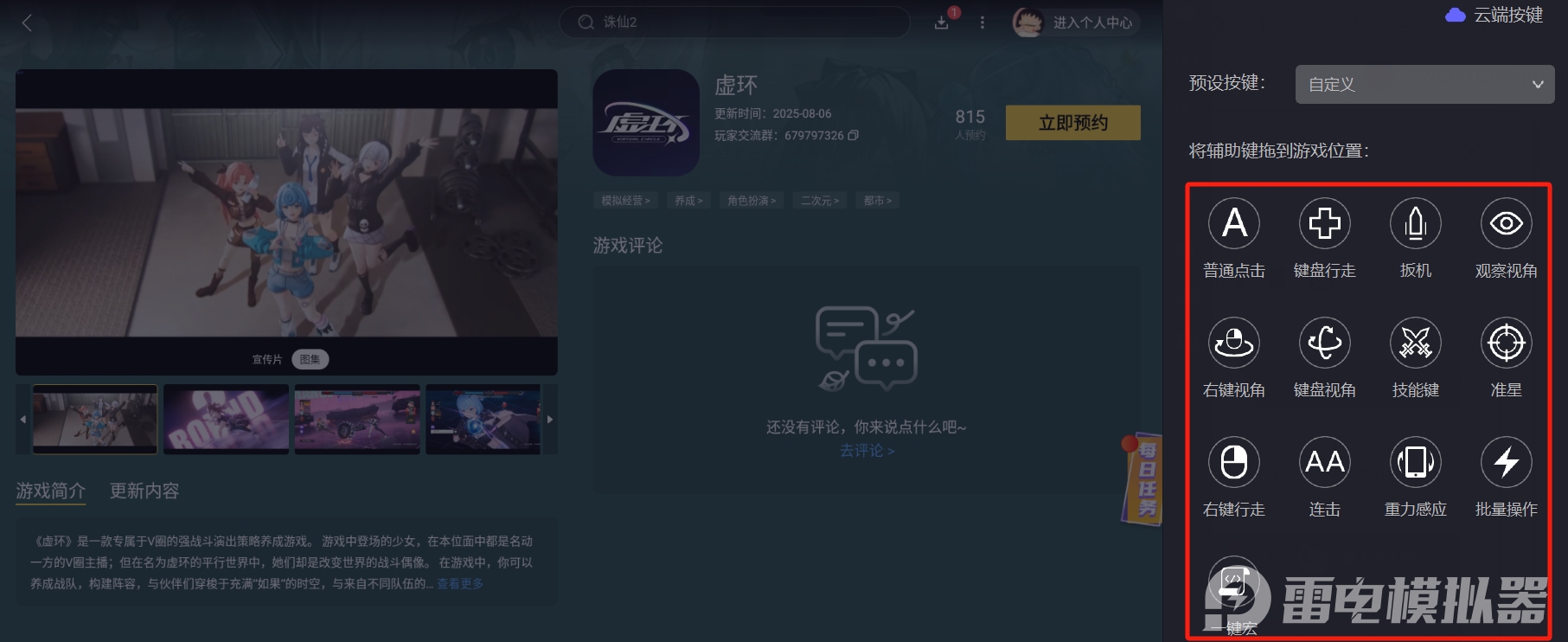
Task: Click the user avatar icon
Action: click(1027, 22)
